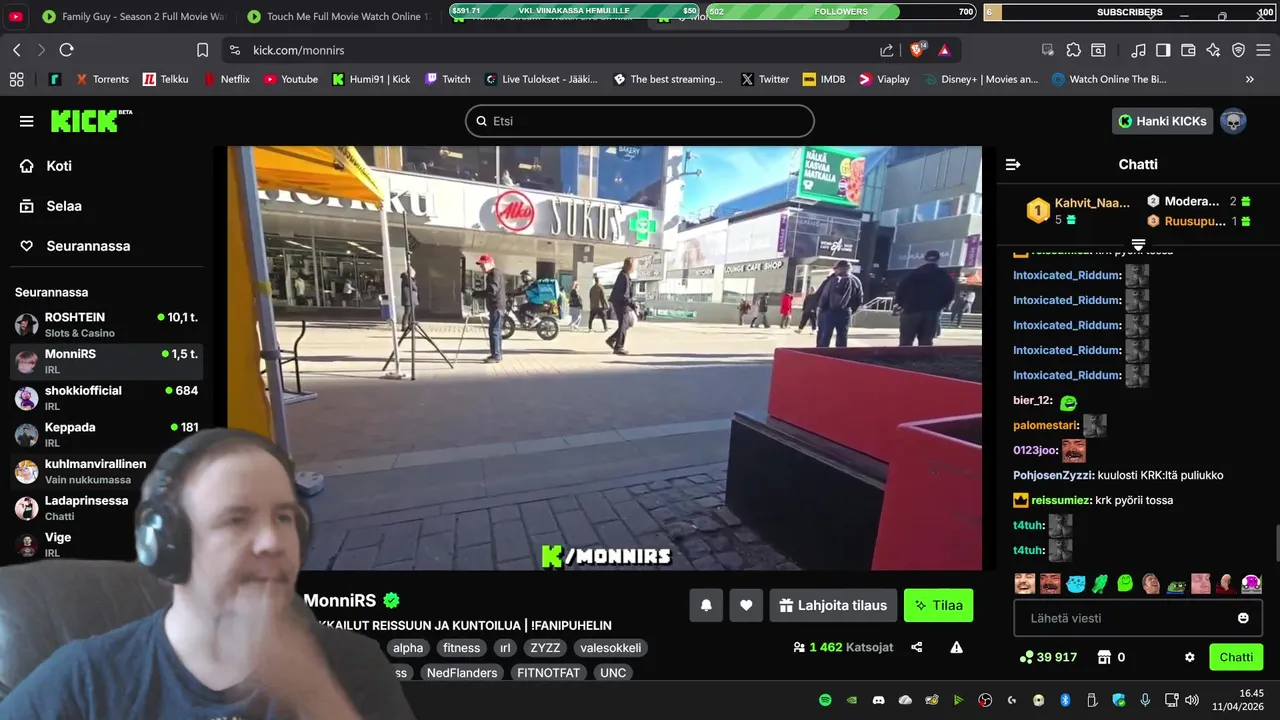Open Brave Wallet icon in toolbar
This screenshot has width=1280, height=720.
tap(1188, 50)
